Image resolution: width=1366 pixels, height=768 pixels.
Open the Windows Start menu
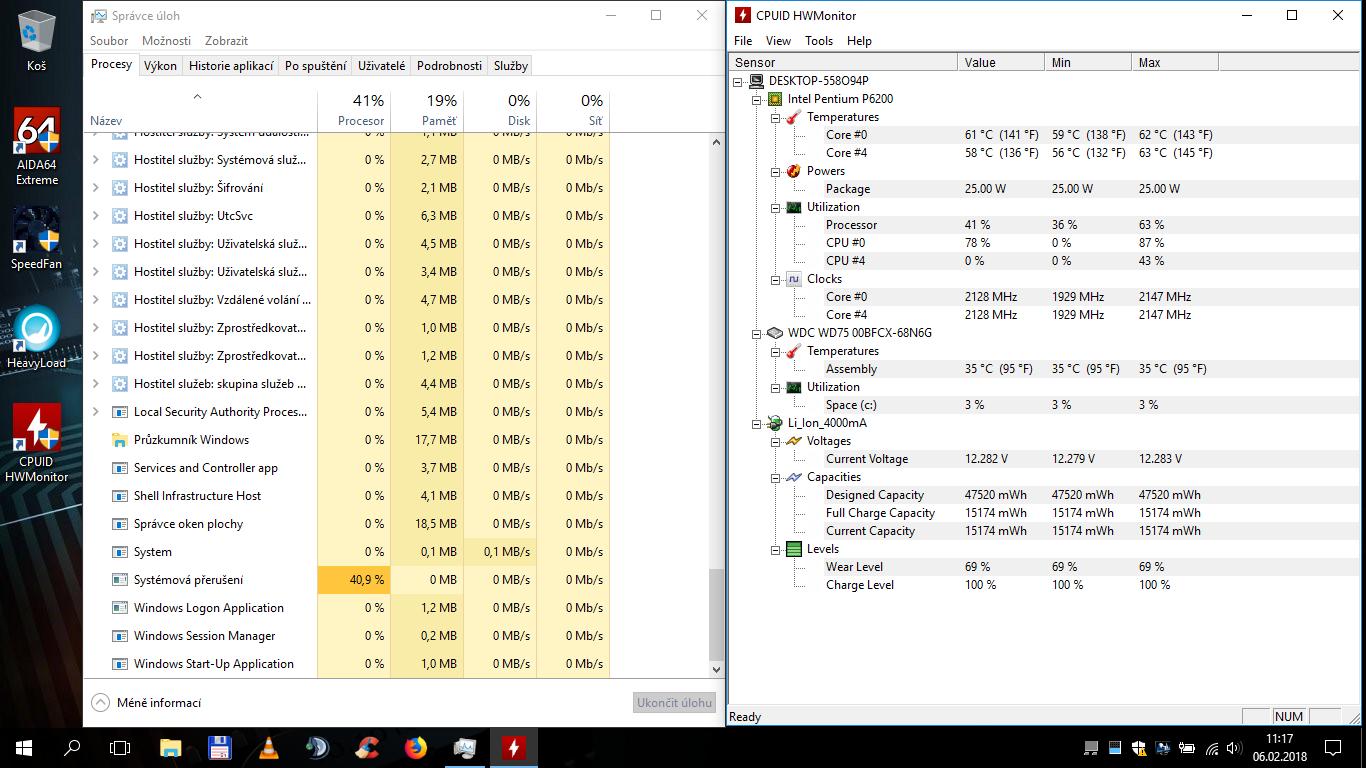24,748
